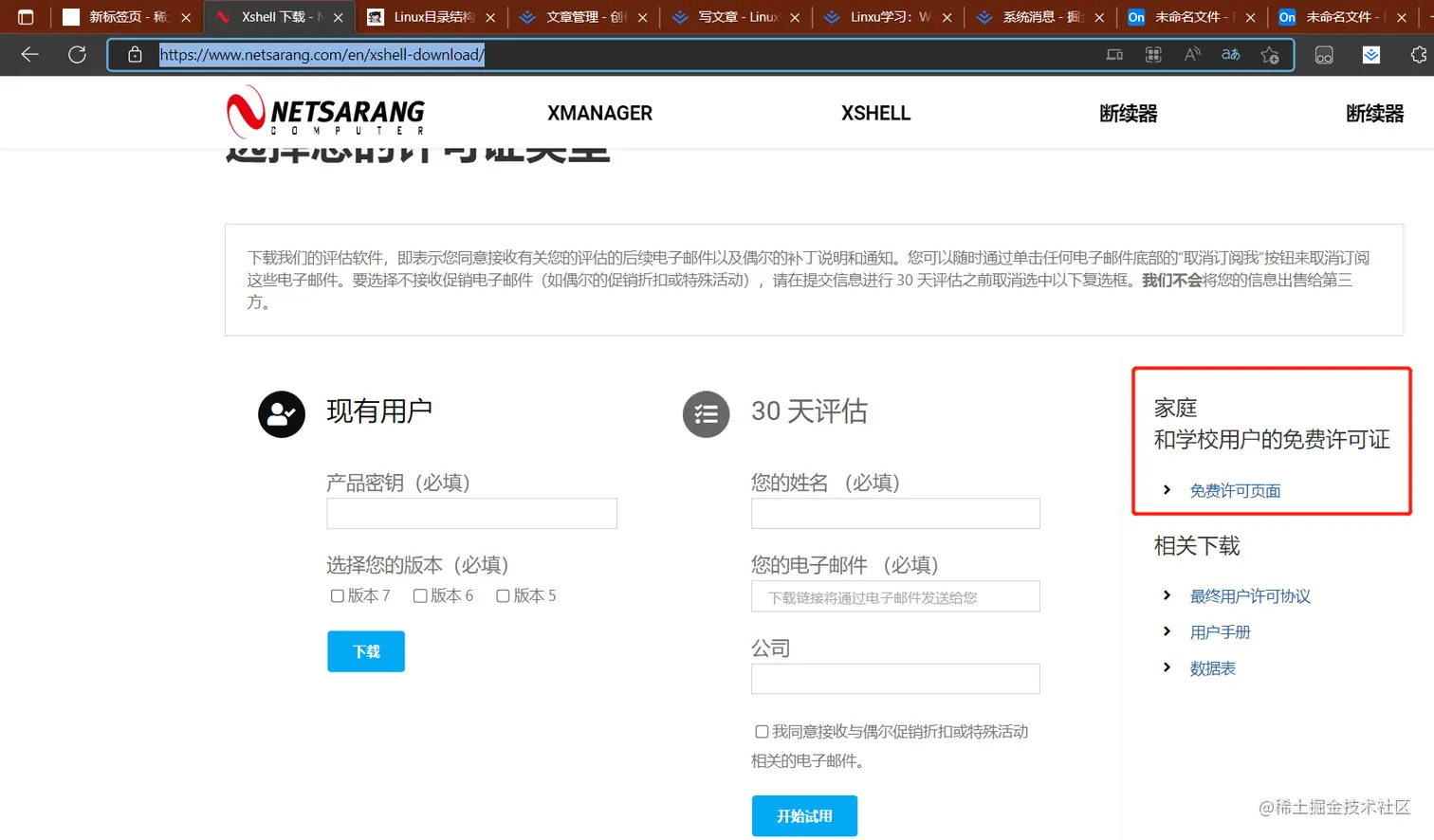
Task: Click the browser address bar URL
Action: (x=322, y=55)
